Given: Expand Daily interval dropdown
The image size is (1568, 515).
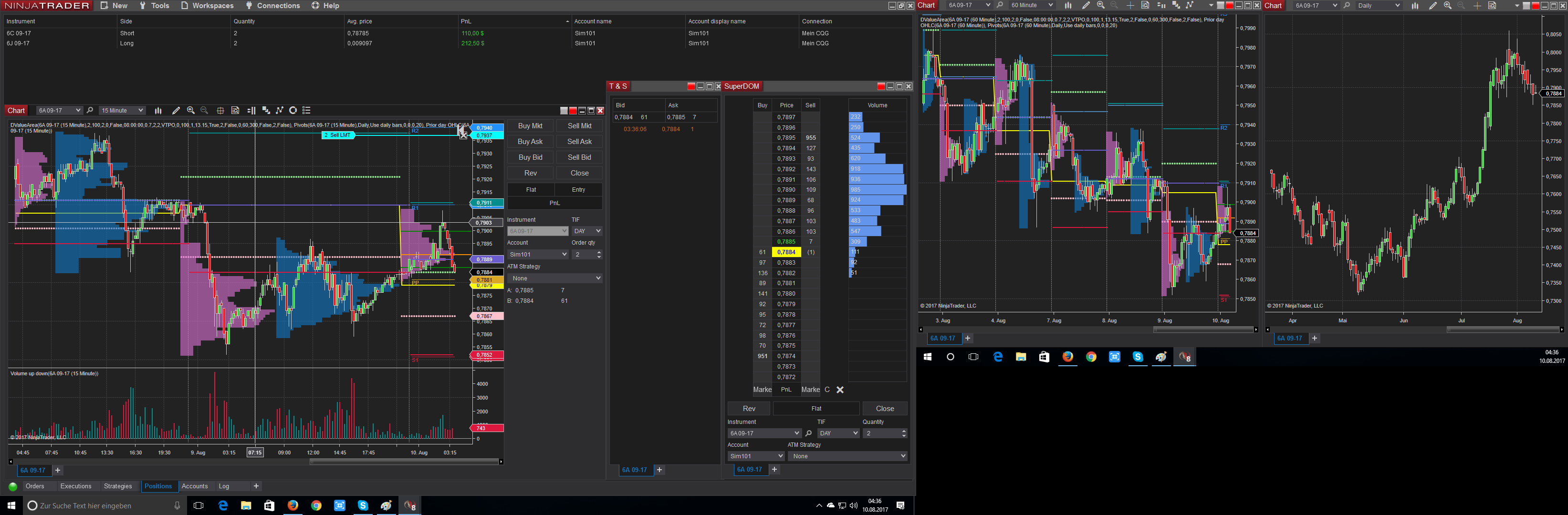Looking at the screenshot, I should 1397,5.
